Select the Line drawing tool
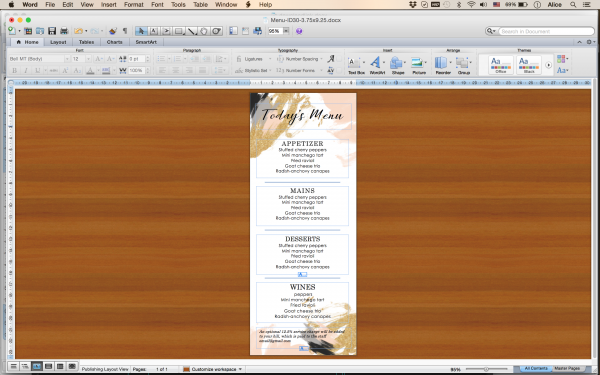Screen dimensions: 600x375 [191, 31]
